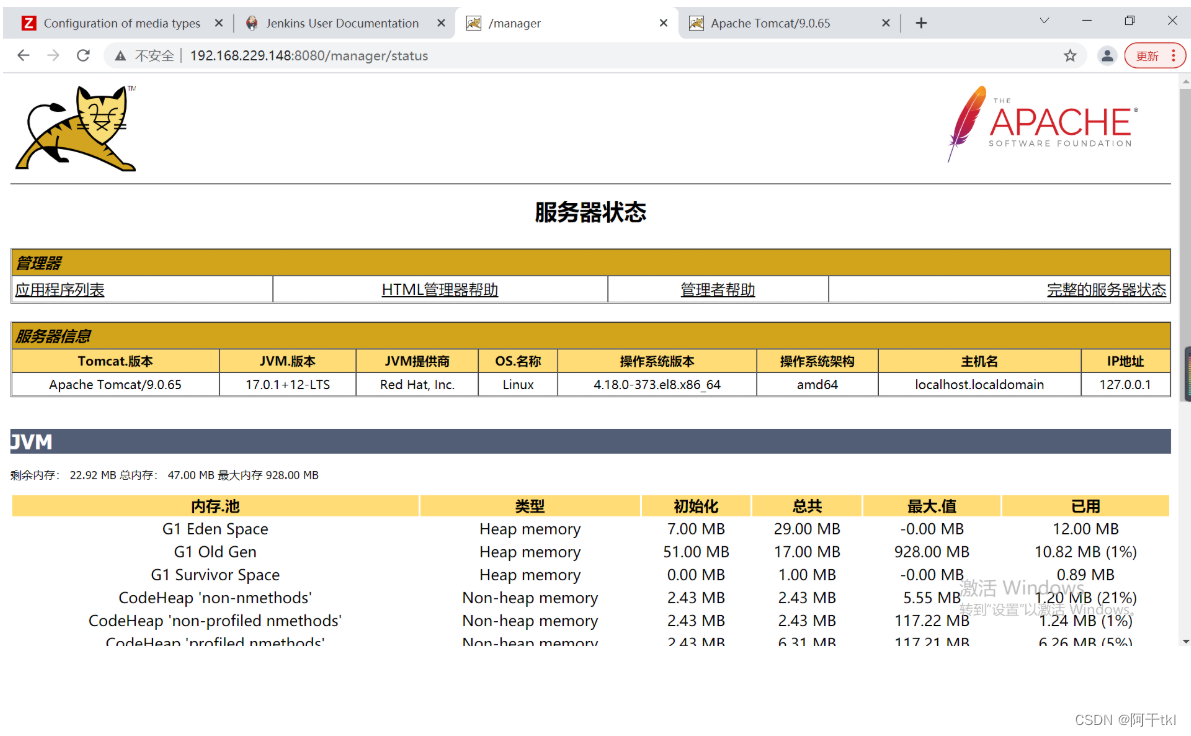1191x736 pixels.
Task: Open the tab search chevron dropdown
Action: [x=1043, y=20]
